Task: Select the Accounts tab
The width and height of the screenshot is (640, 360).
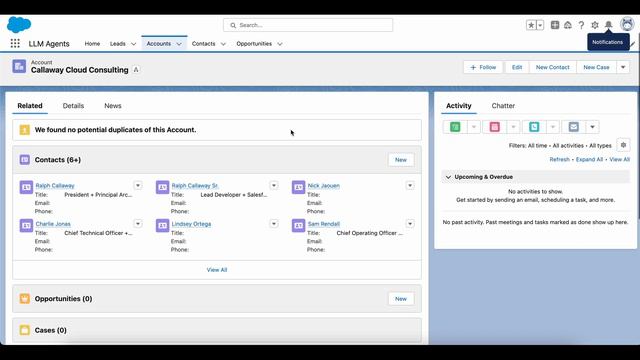Action: click(x=159, y=43)
